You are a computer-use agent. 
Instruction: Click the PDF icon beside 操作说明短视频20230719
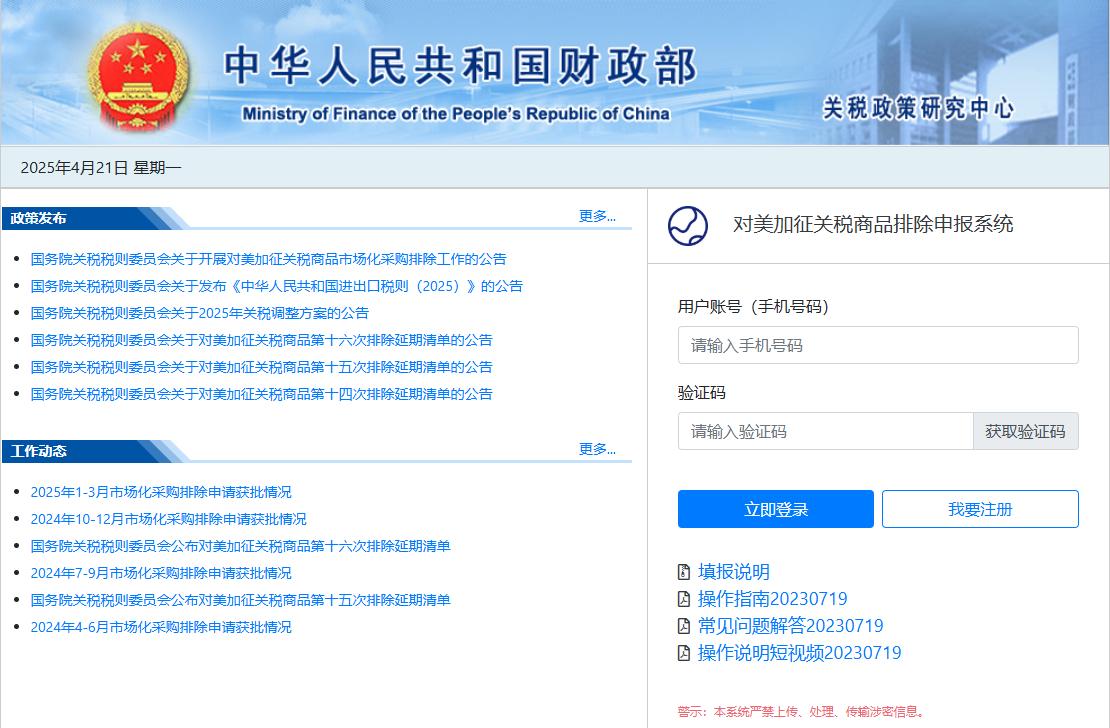pyautogui.click(x=684, y=653)
